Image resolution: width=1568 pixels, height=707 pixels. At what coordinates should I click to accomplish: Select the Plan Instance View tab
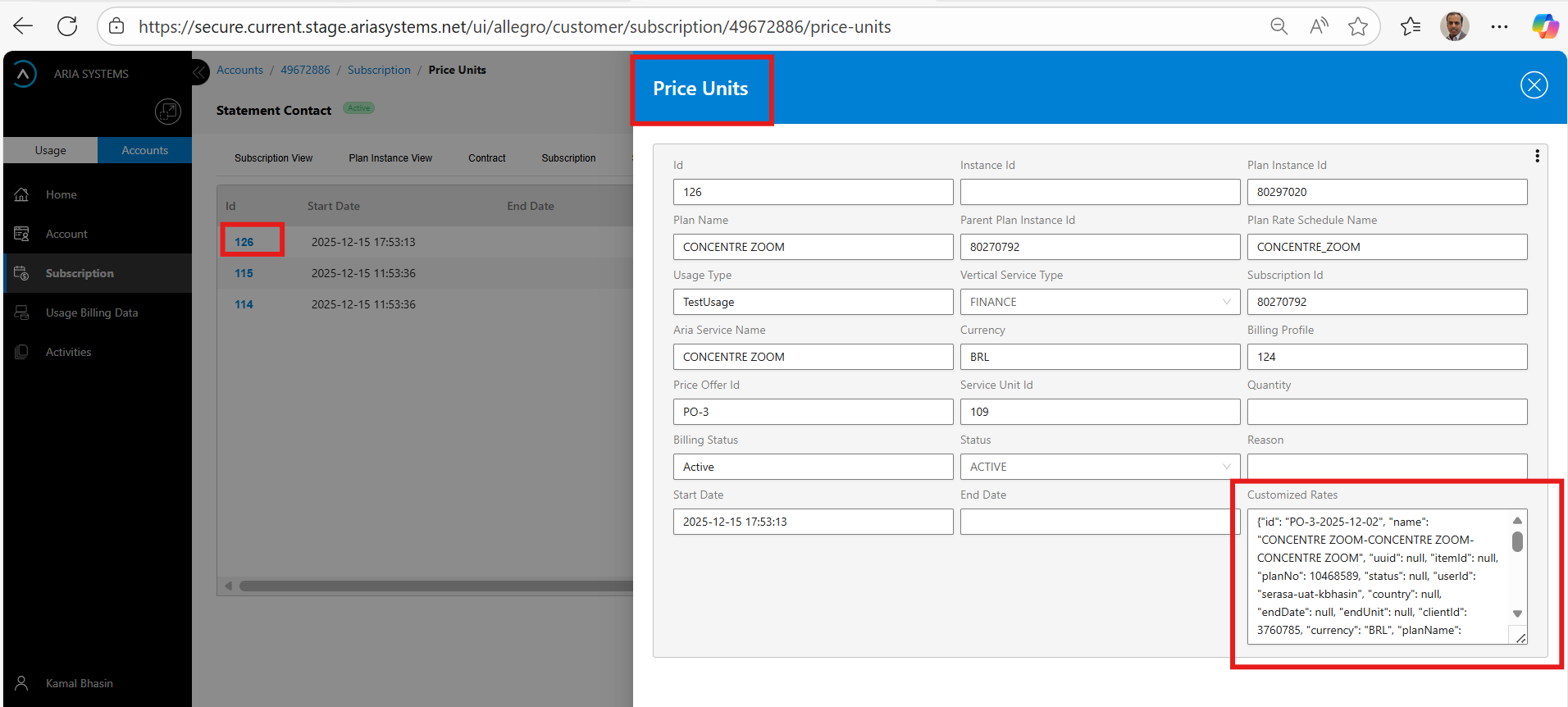(390, 158)
